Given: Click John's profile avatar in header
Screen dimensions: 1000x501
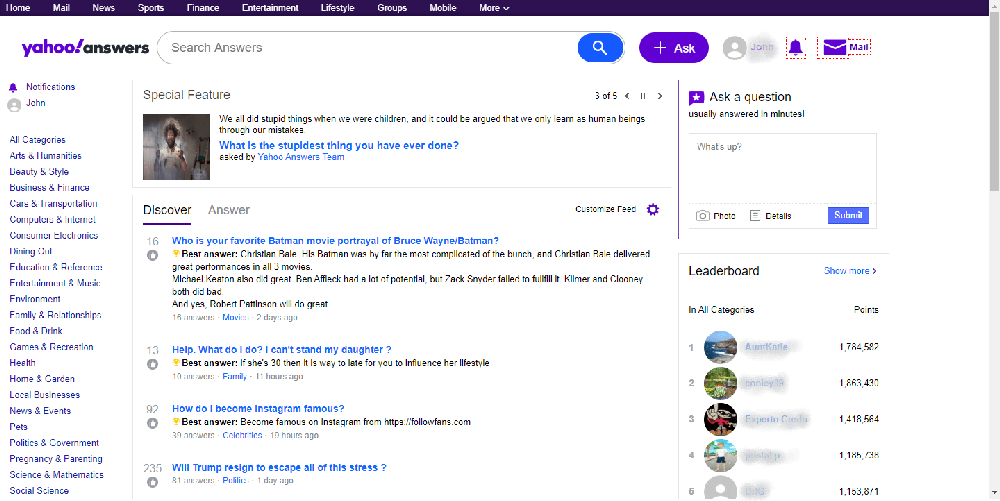Looking at the screenshot, I should tap(735, 47).
